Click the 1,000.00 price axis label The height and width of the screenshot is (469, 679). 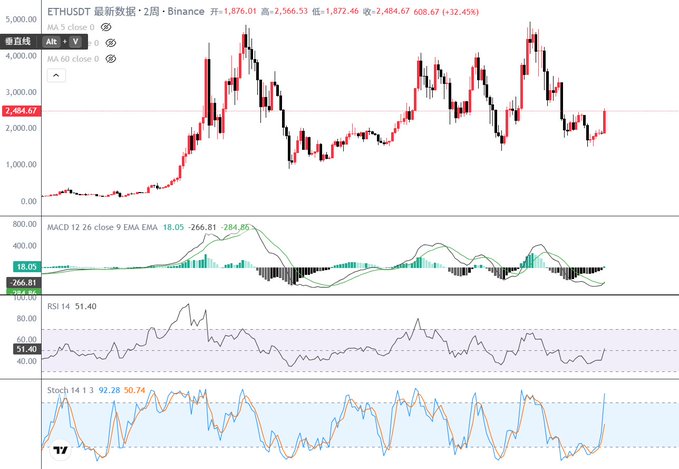[x=21, y=165]
